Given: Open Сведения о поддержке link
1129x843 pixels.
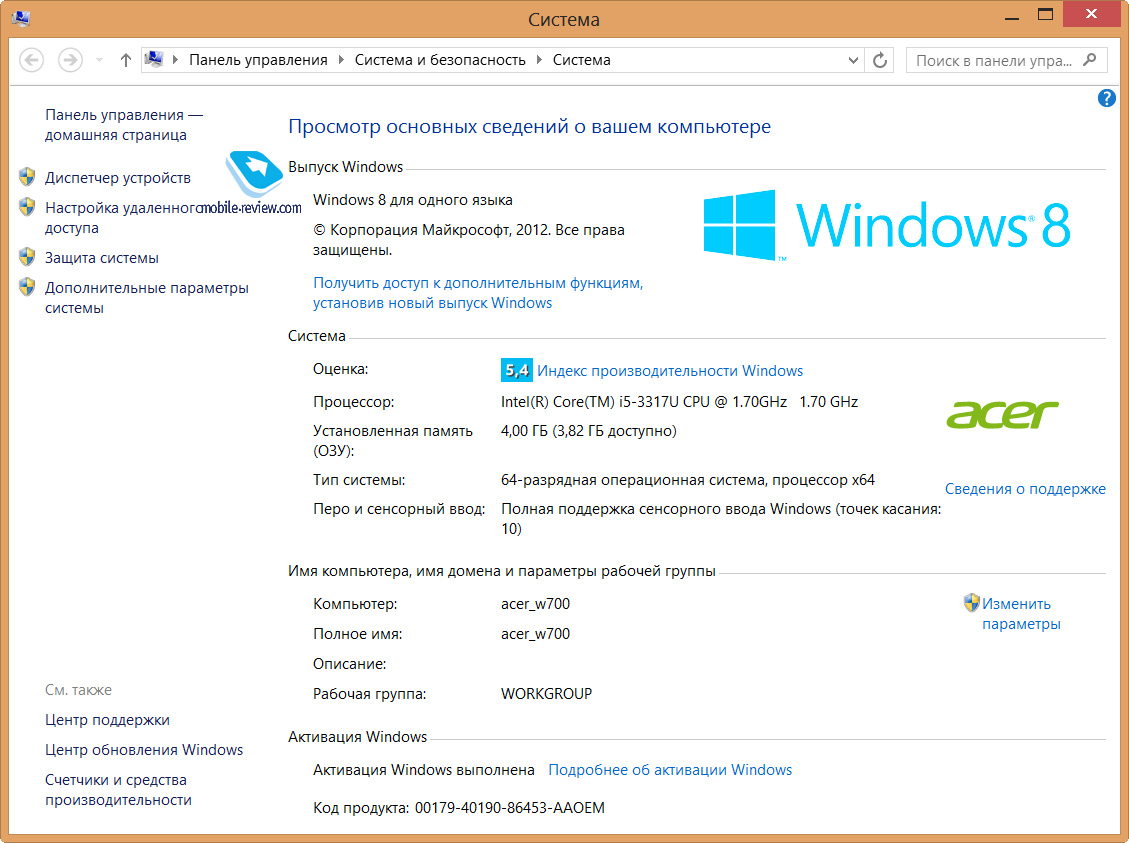Looking at the screenshot, I should point(1025,489).
